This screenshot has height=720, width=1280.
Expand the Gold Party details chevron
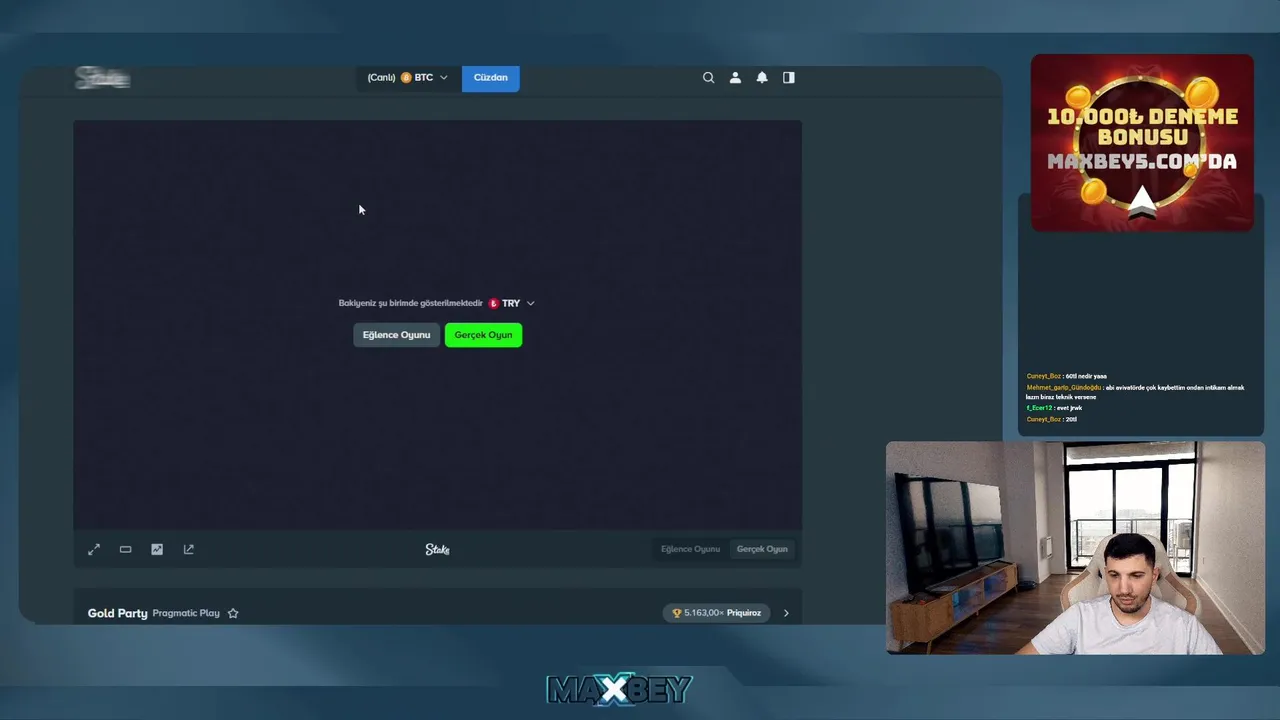[x=786, y=613]
